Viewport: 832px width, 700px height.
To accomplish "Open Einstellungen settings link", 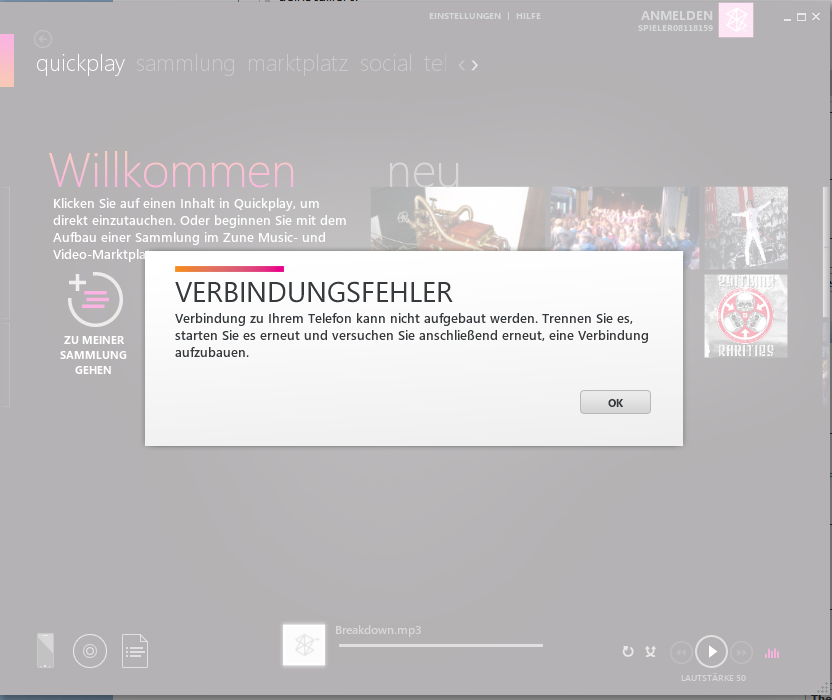I will click(465, 16).
